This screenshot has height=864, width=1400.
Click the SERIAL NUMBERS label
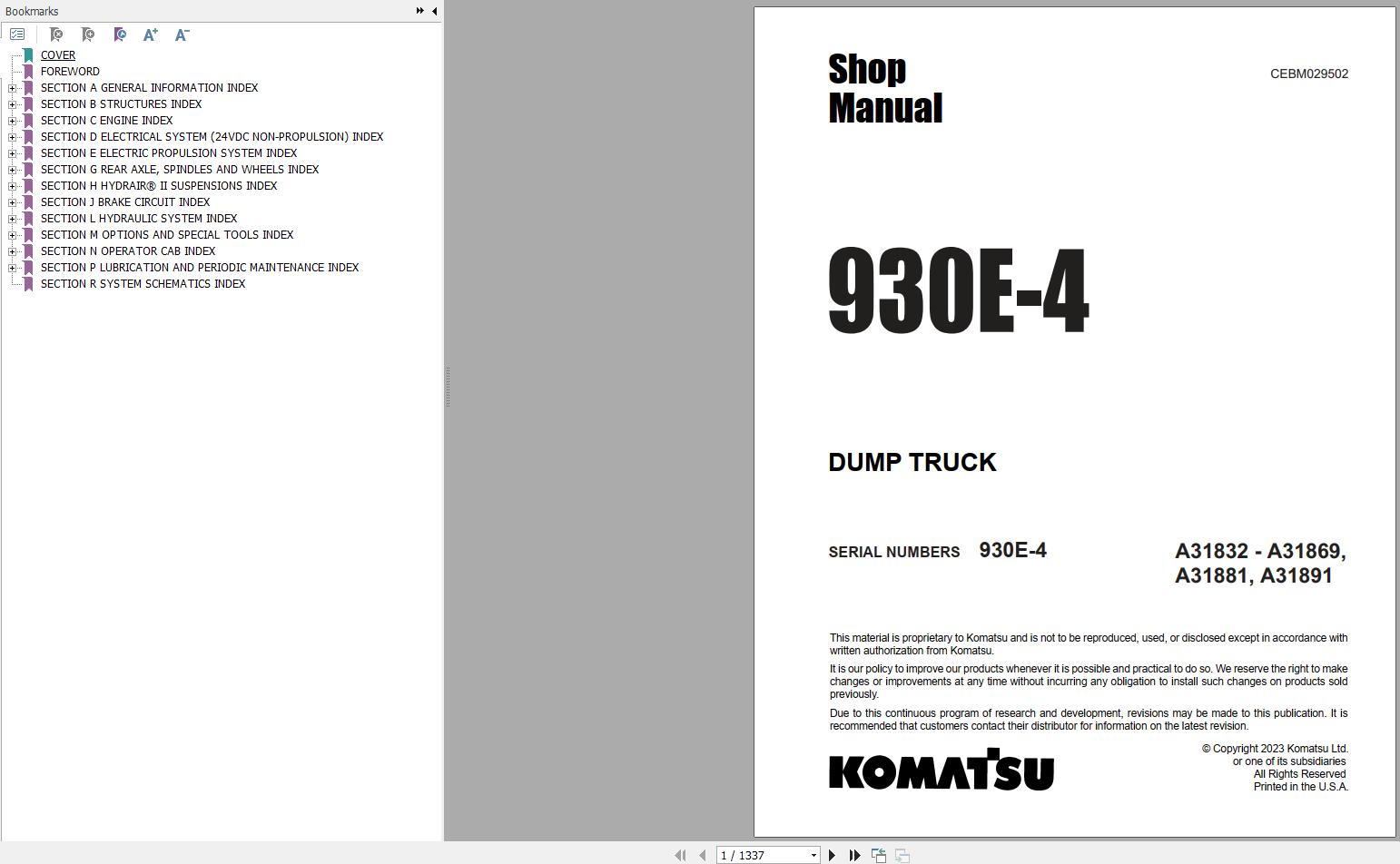click(894, 552)
